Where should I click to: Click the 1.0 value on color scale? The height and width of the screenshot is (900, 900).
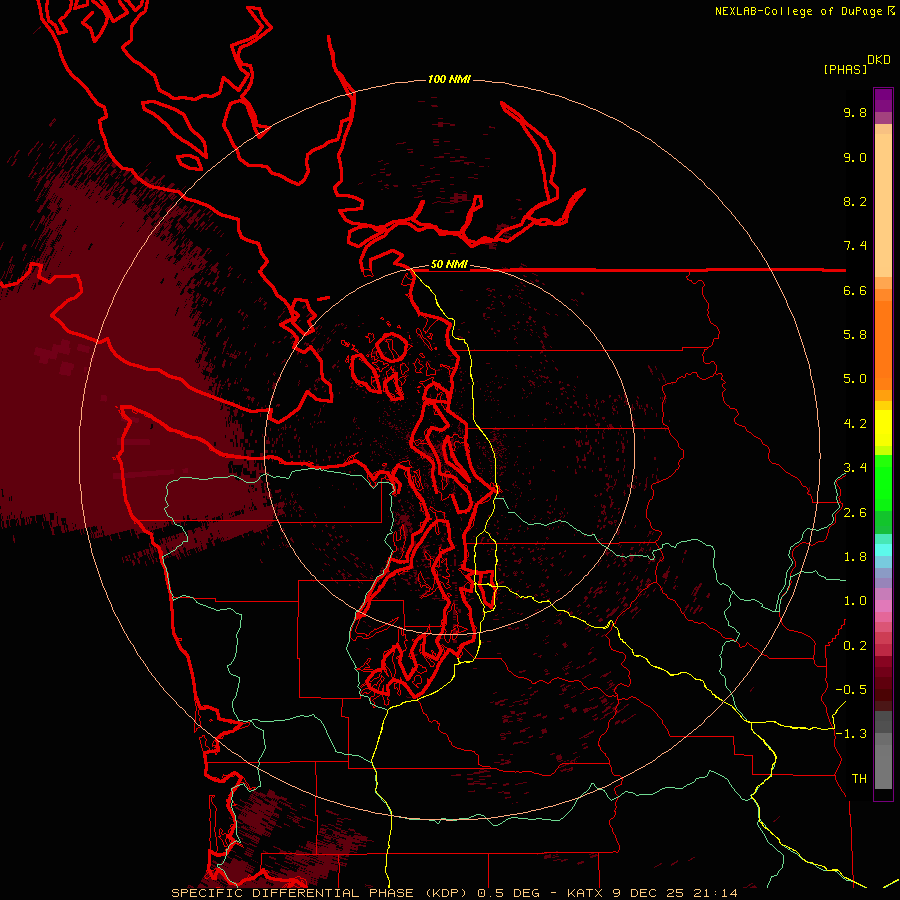tap(855, 601)
